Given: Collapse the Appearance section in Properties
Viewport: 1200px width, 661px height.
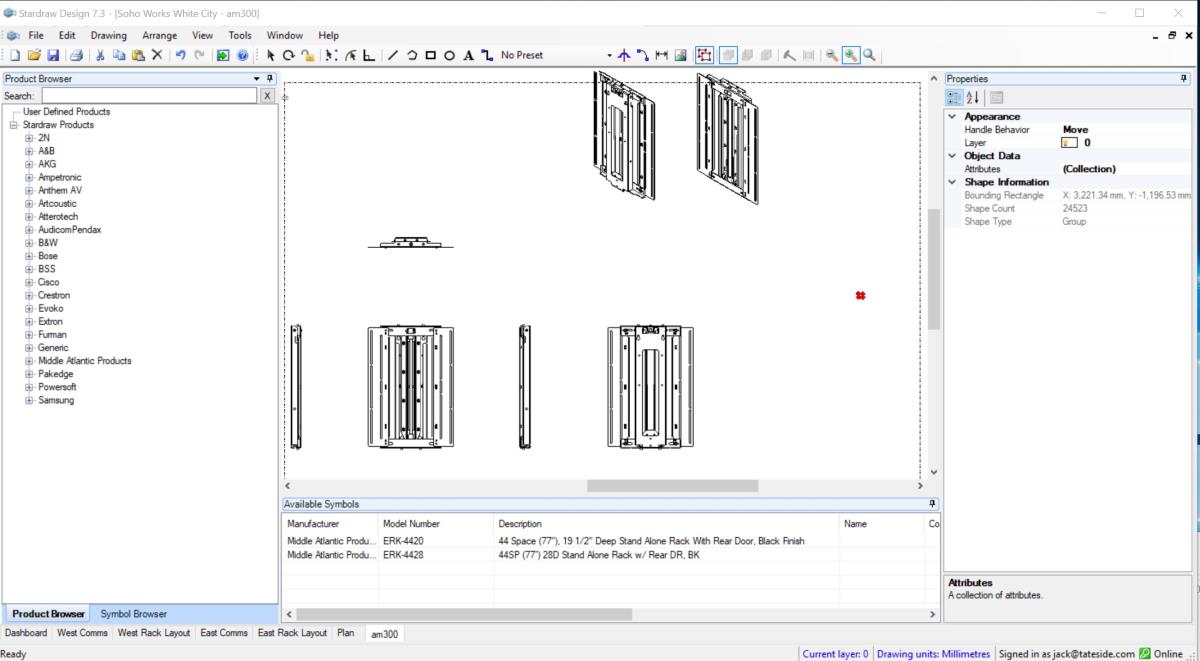Looking at the screenshot, I should pos(952,117).
